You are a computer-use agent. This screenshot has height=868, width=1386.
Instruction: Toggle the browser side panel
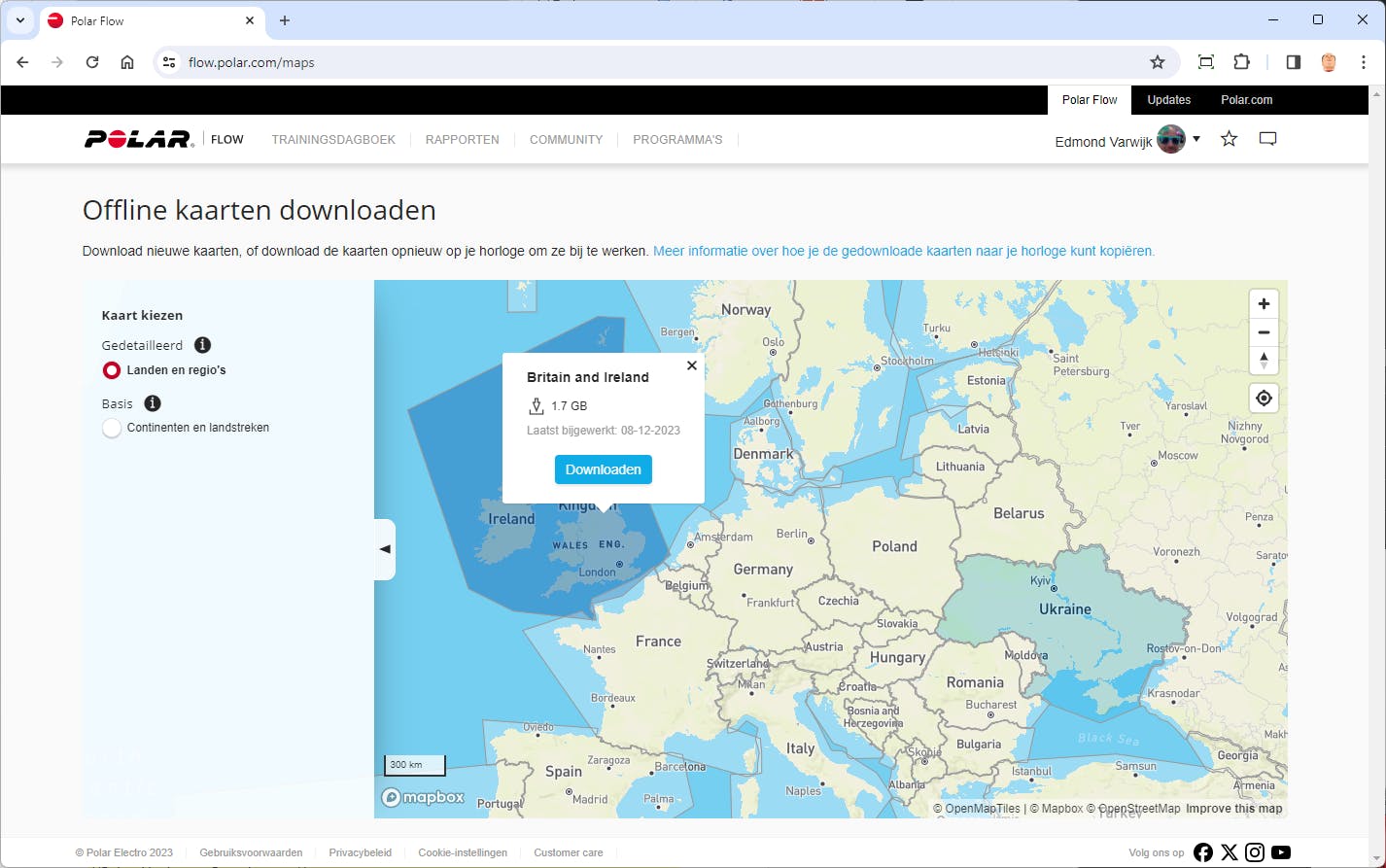(x=1294, y=62)
